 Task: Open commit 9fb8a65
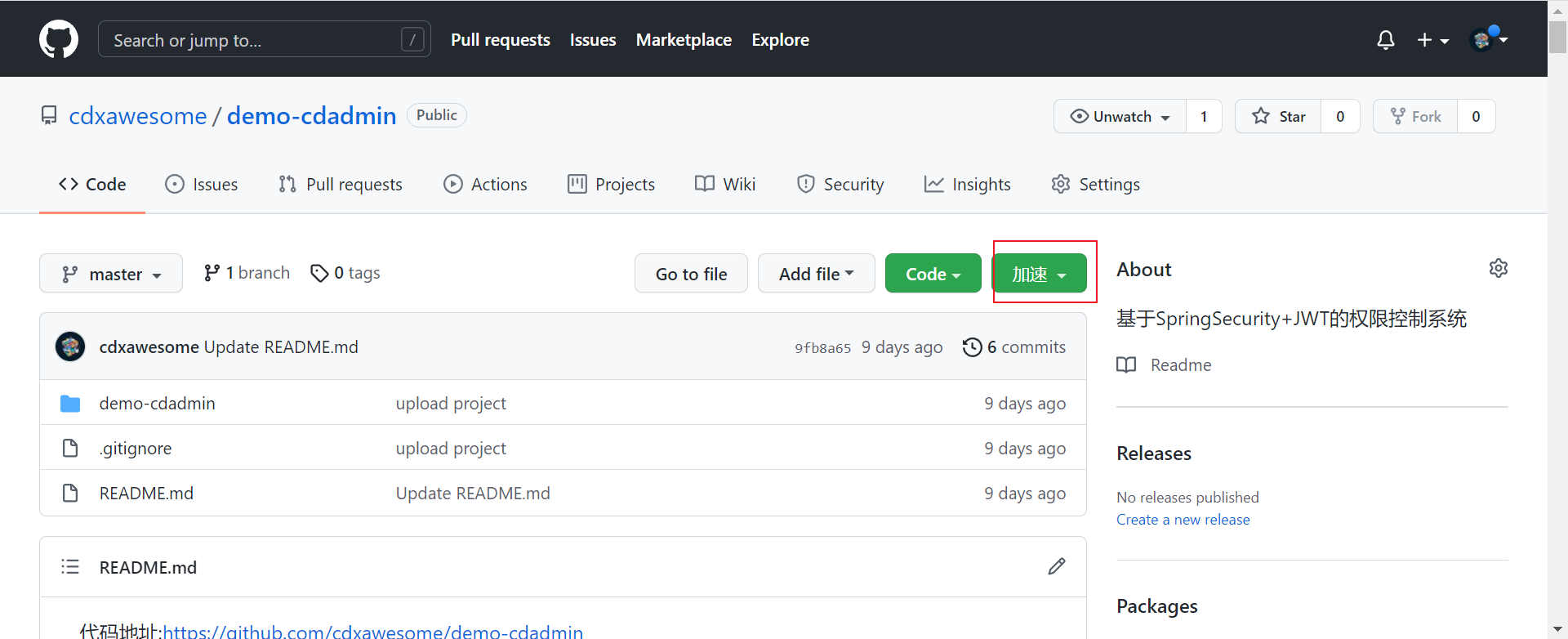point(823,348)
